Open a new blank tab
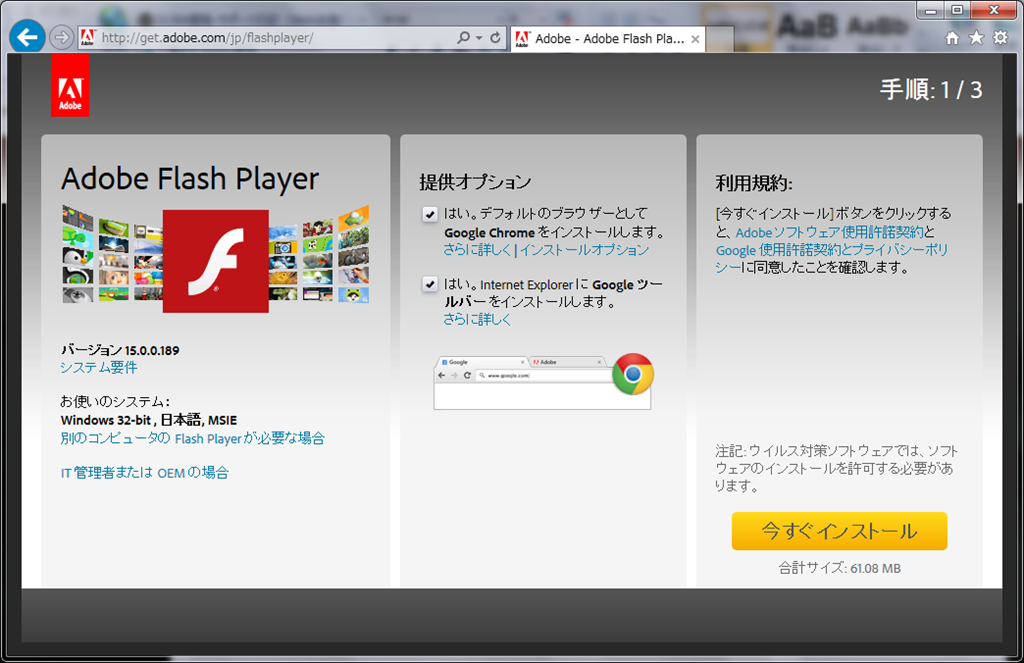The image size is (1024, 663). [x=720, y=39]
